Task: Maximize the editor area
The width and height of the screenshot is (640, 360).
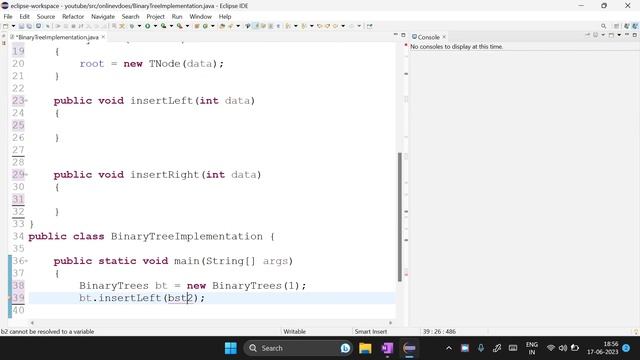Action: 403,35
